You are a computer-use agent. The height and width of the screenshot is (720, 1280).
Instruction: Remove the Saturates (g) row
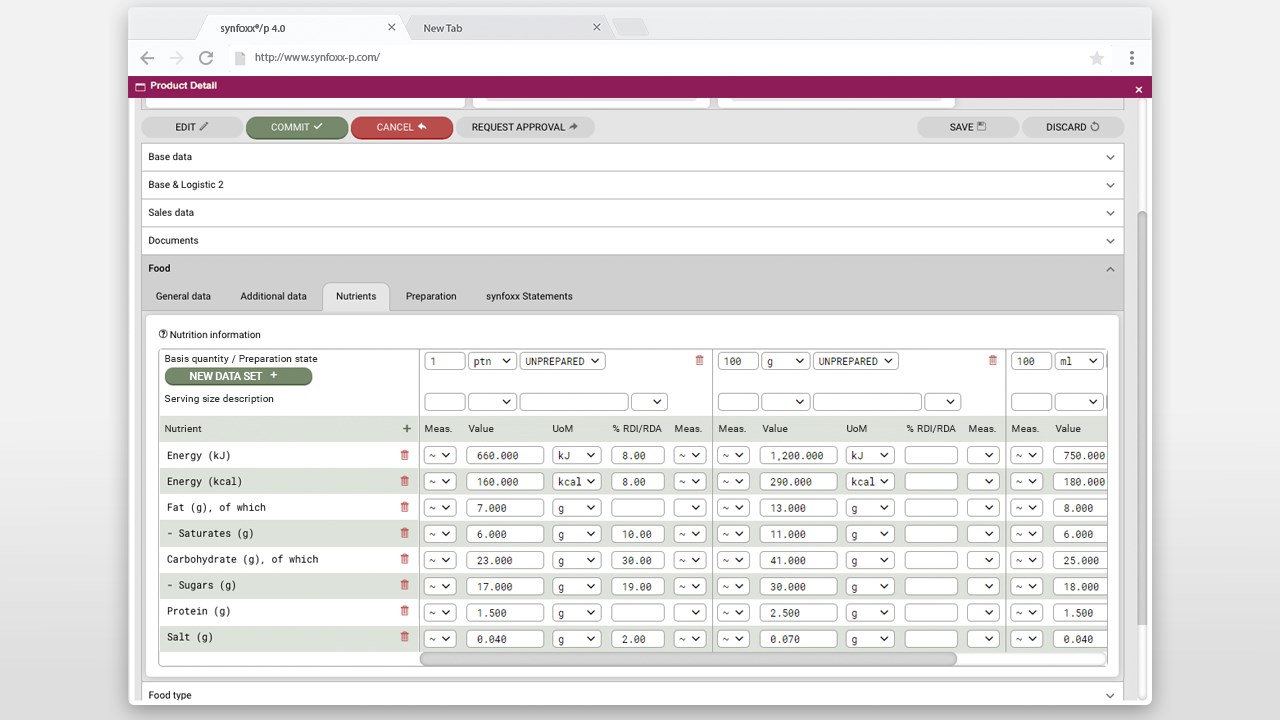click(405, 533)
